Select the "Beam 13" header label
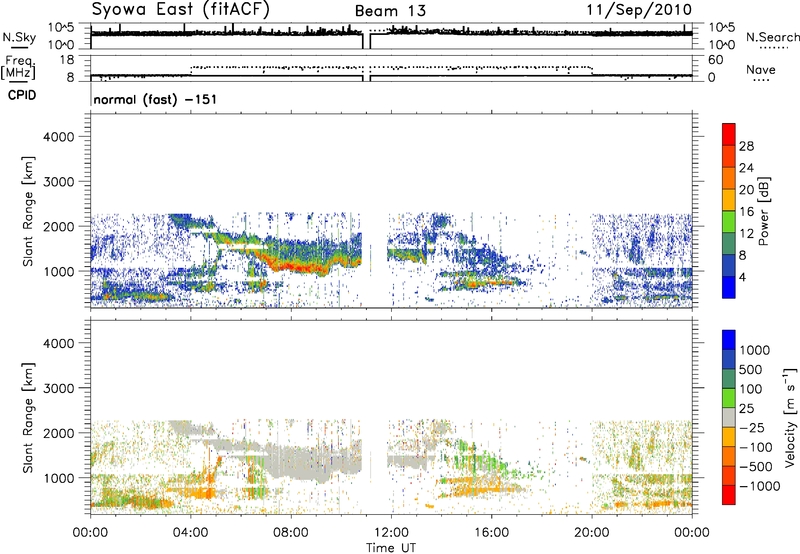This screenshot has width=800, height=554. pos(390,11)
